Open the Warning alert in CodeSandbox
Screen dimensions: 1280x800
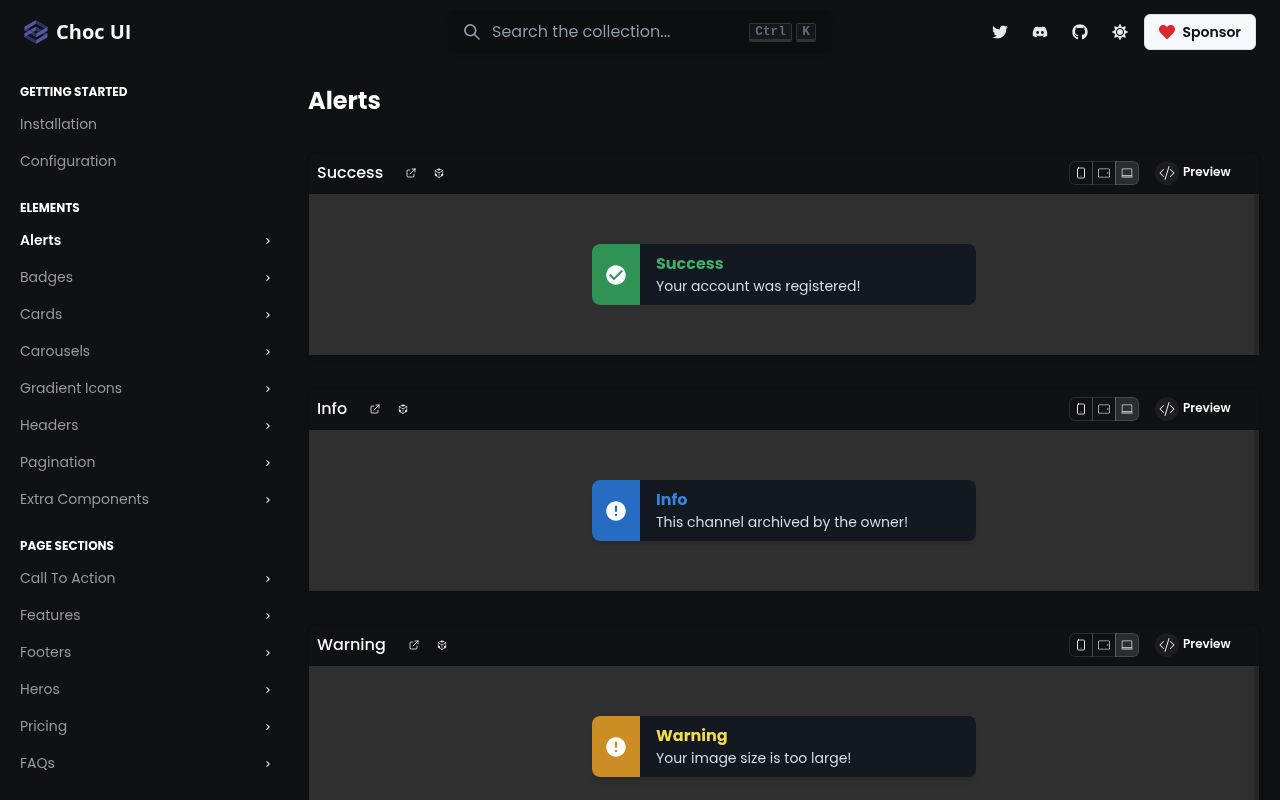(441, 644)
